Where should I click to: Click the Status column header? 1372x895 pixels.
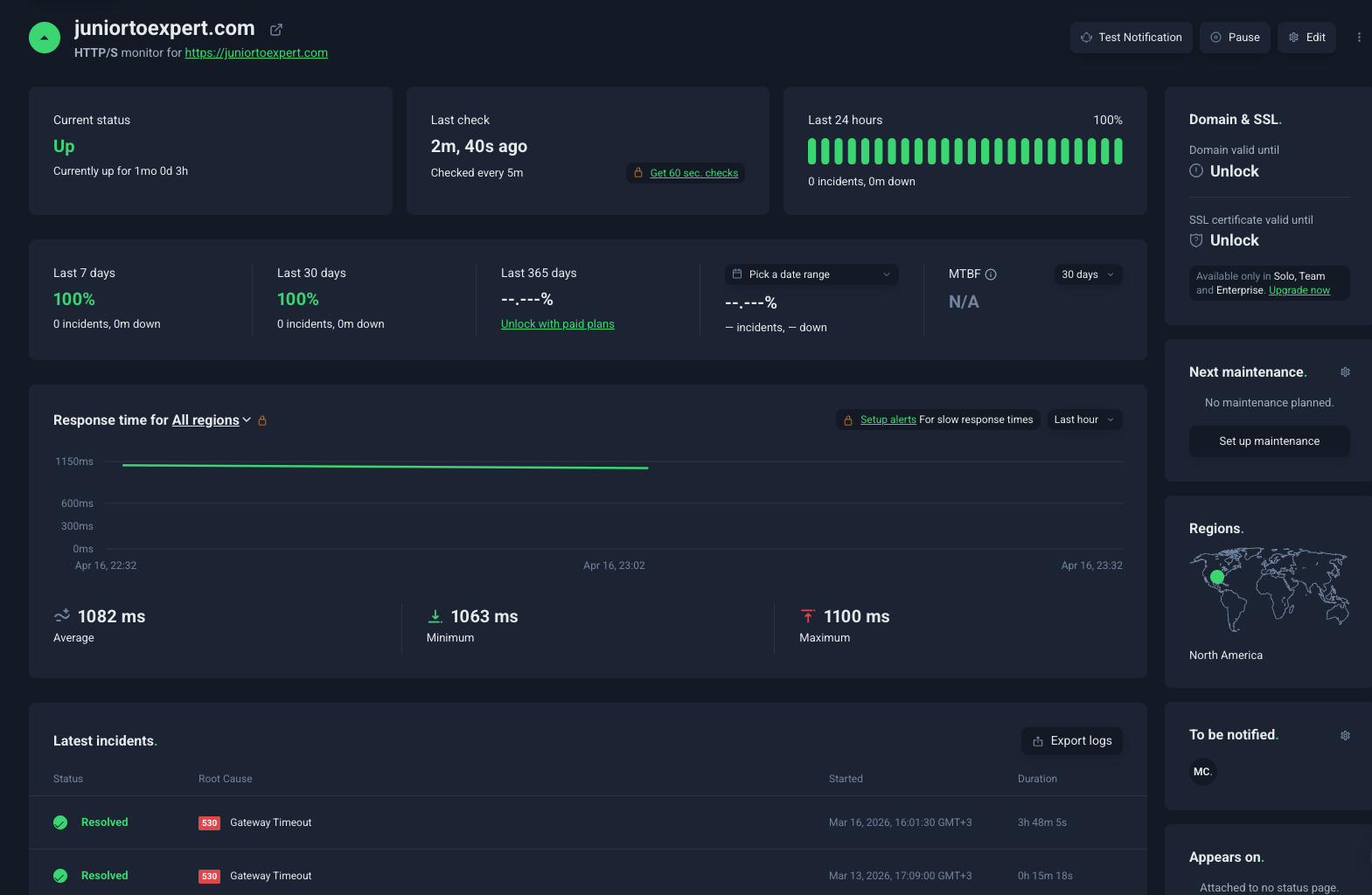pyautogui.click(x=68, y=779)
